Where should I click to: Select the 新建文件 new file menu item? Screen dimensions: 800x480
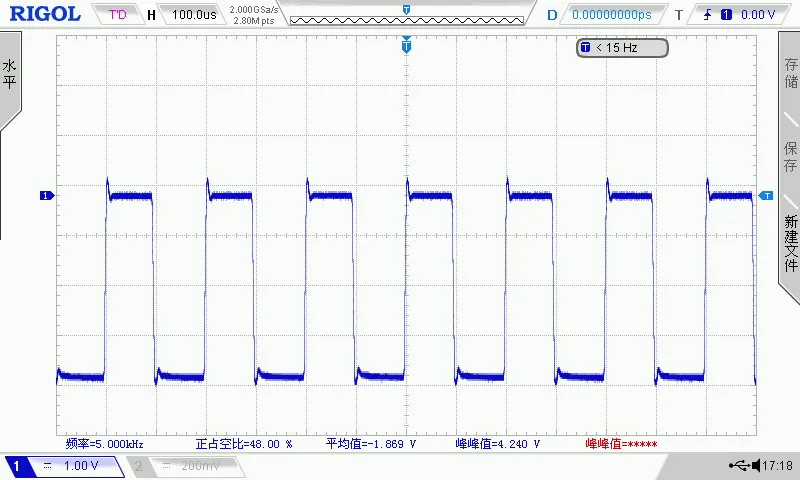pyautogui.click(x=790, y=243)
